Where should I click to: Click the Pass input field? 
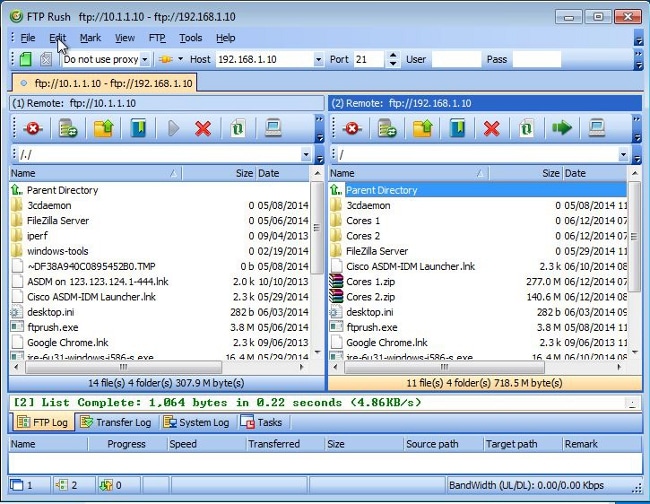click(536, 59)
